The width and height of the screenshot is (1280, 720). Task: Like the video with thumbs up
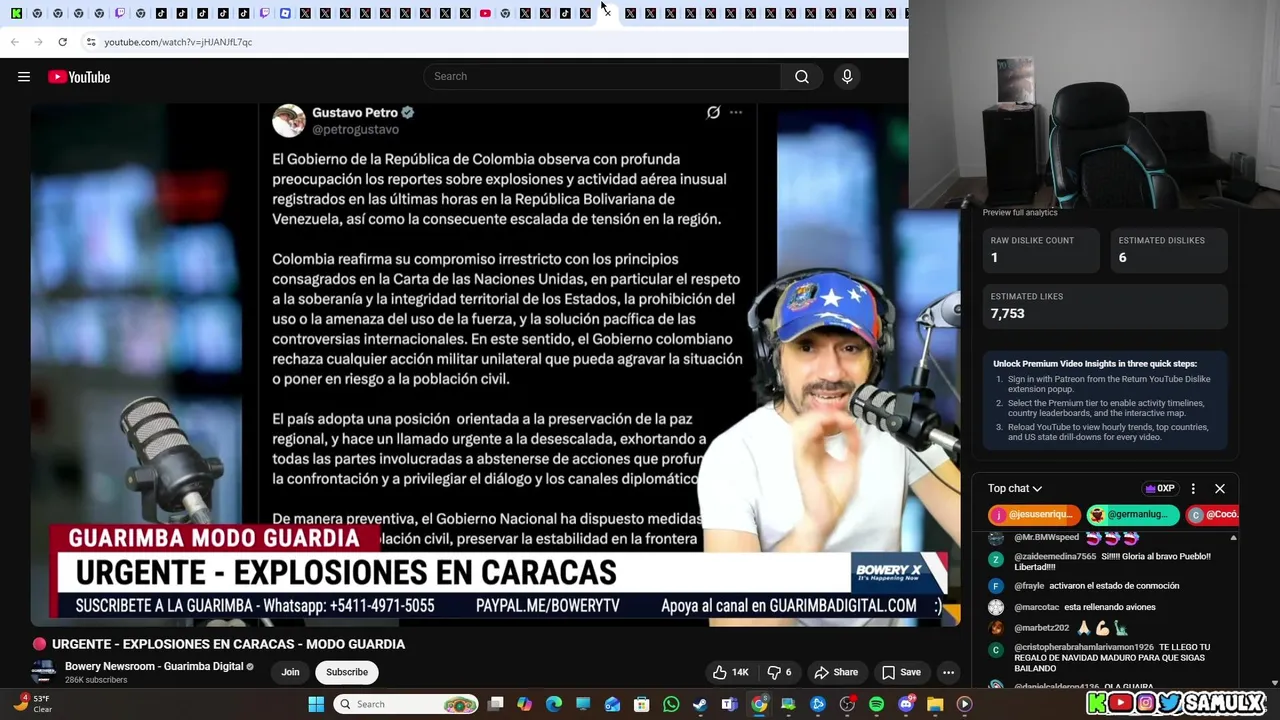coord(729,672)
